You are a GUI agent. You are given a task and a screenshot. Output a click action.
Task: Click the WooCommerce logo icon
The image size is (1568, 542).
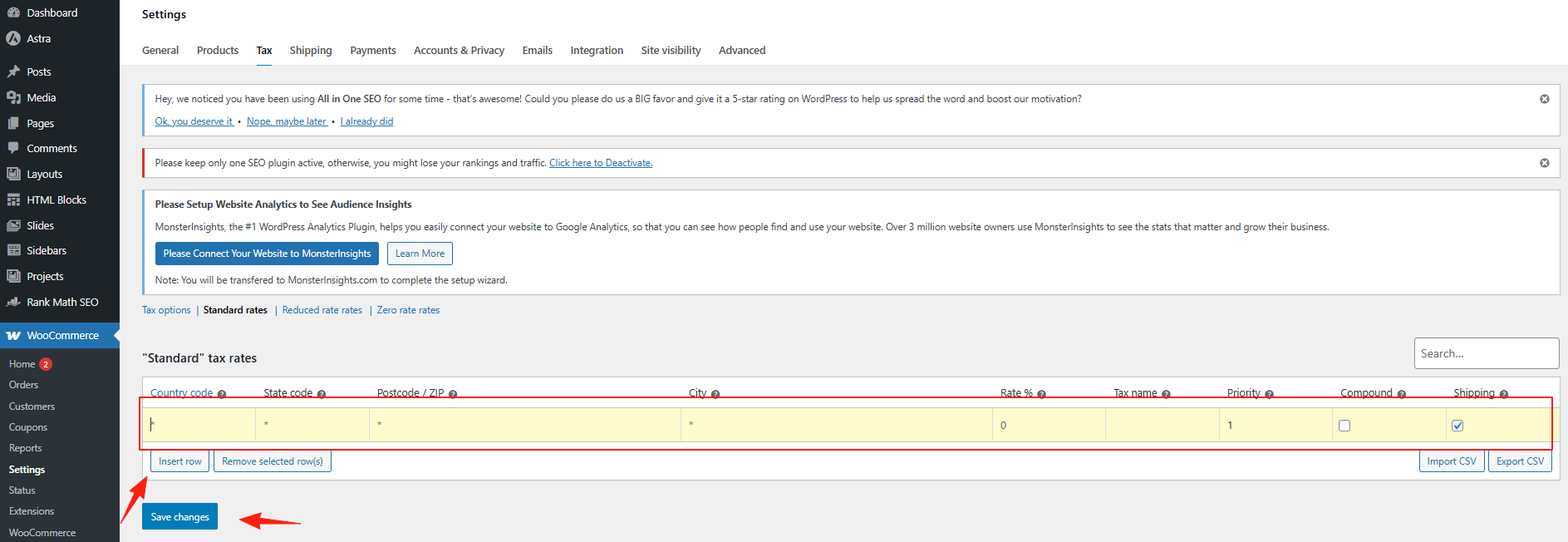pos(13,336)
